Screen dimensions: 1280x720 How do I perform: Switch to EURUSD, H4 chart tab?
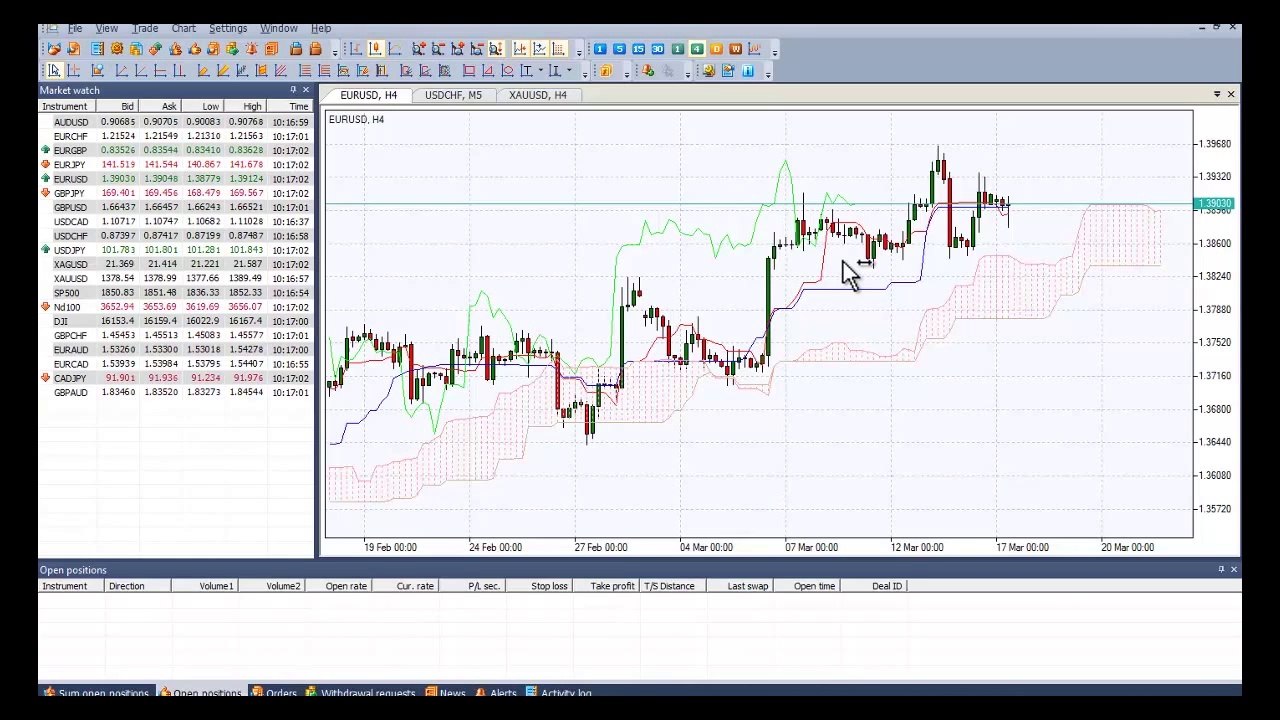click(x=369, y=95)
